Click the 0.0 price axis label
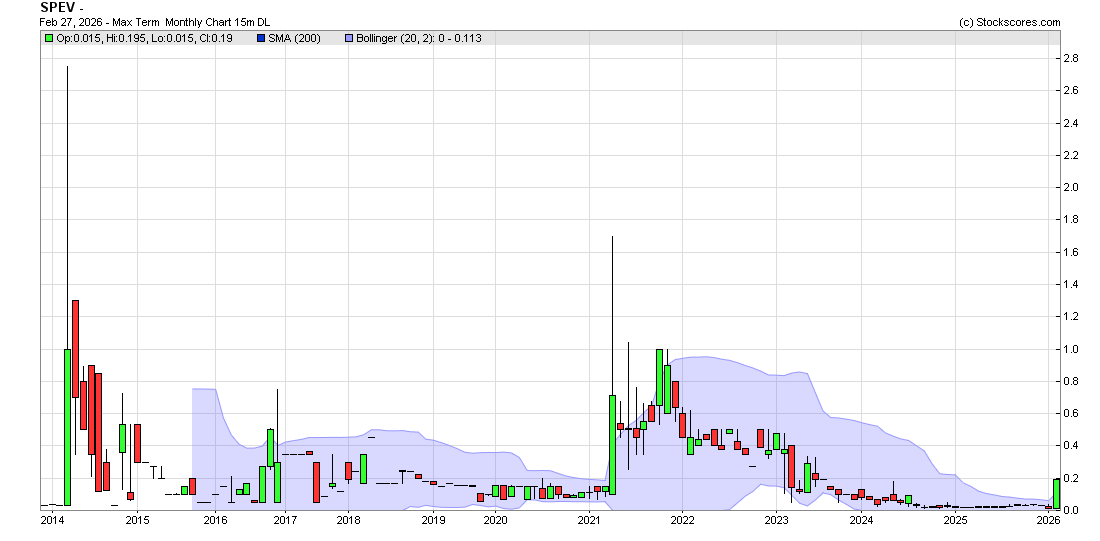The height and width of the screenshot is (541, 1100). 1071,510
